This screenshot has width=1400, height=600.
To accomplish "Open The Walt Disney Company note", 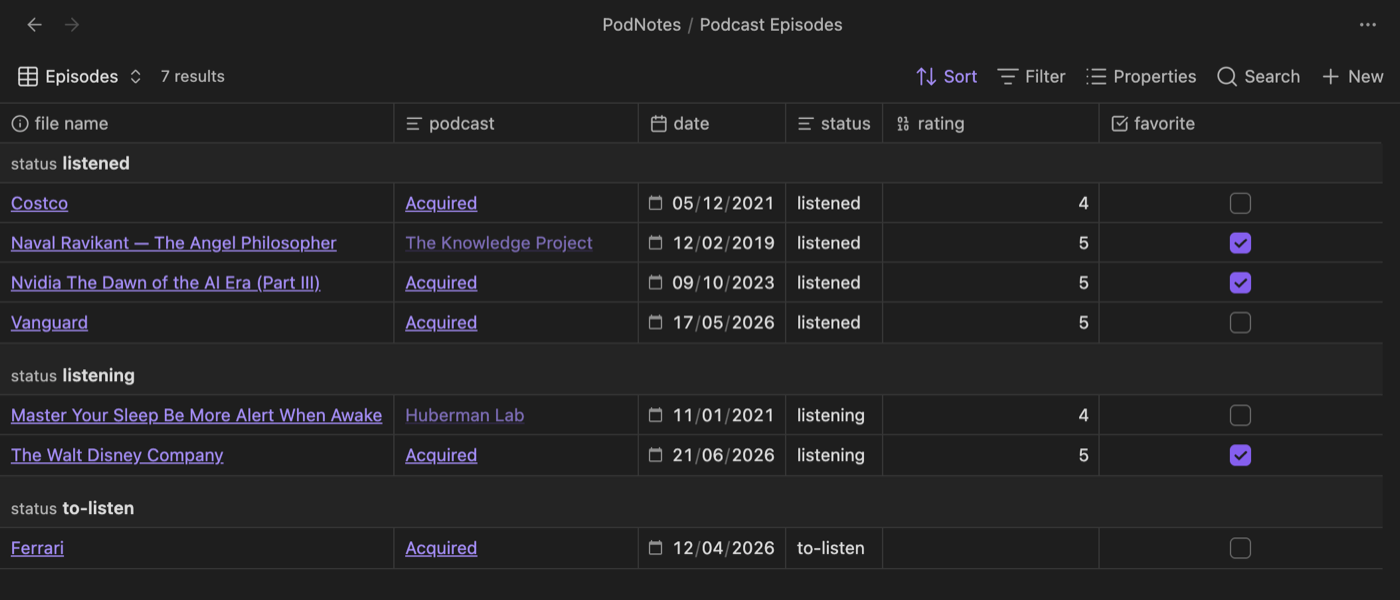I will pos(117,455).
